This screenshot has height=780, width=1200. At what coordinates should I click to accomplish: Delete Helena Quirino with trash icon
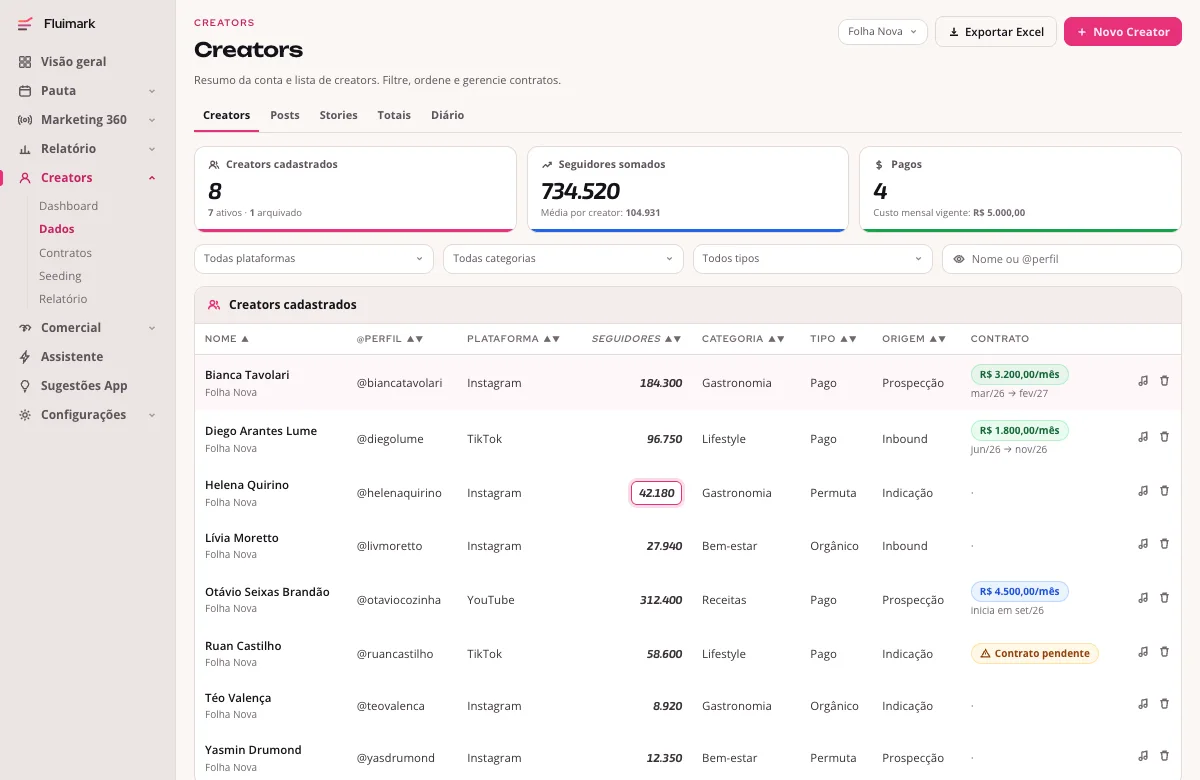tap(1164, 491)
